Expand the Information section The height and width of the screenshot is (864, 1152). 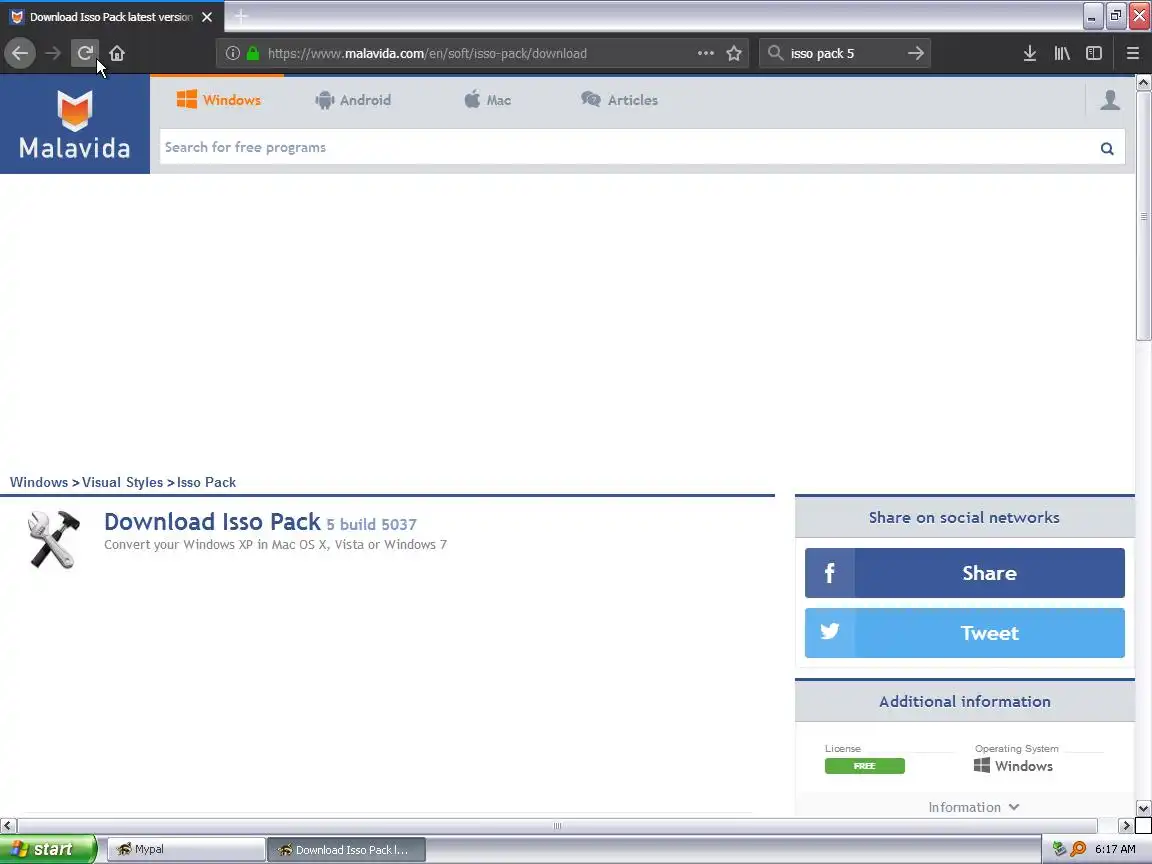coord(973,807)
